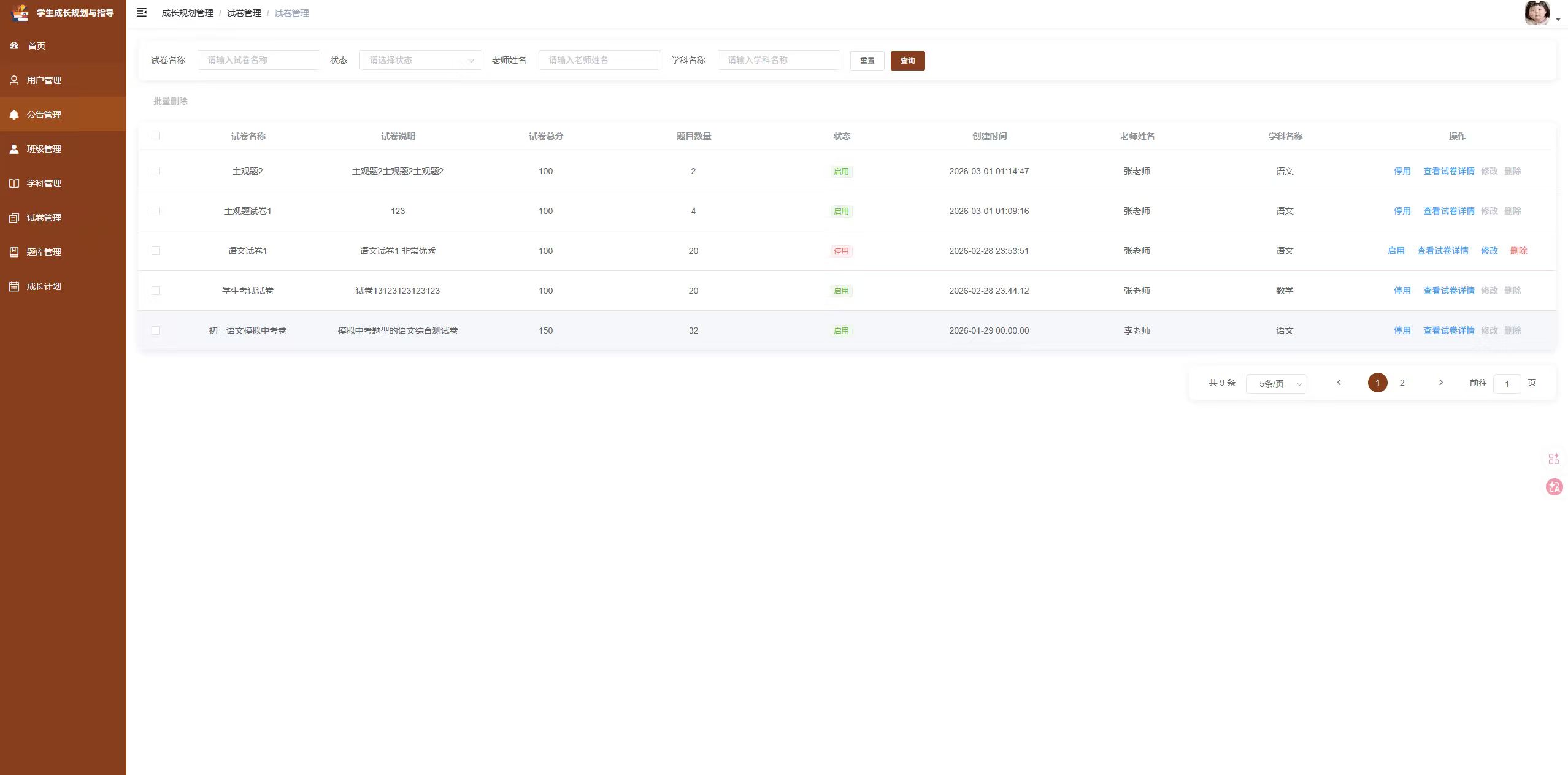Screen dimensions: 1568x775
Task: Click 查看试卷详情 for 初三语文模拟中考卷
Action: click(x=1448, y=330)
